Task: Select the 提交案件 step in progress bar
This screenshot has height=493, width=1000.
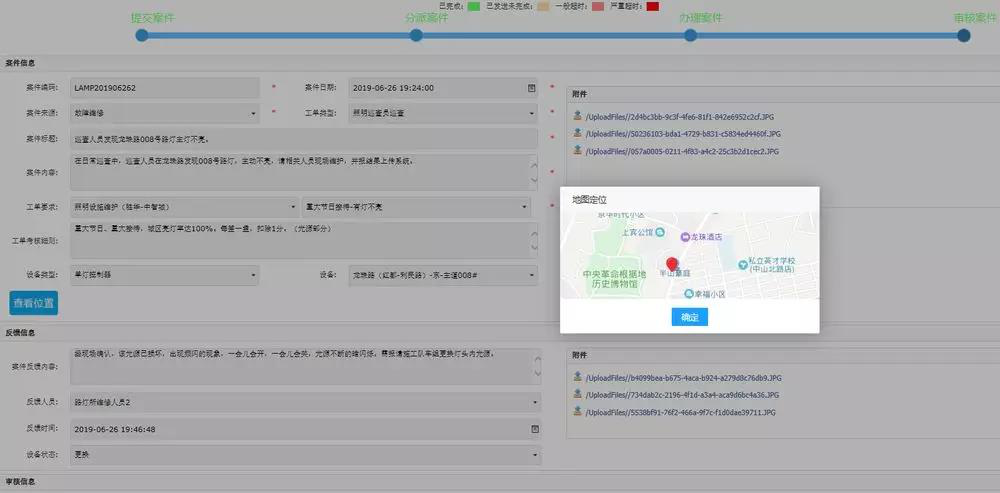Action: coord(142,35)
